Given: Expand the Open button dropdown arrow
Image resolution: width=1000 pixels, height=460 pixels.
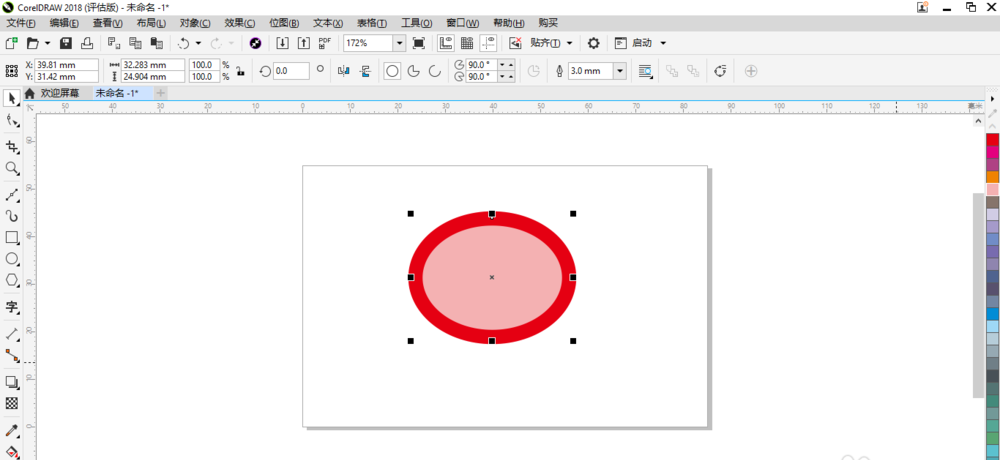Looking at the screenshot, I should 48,43.
